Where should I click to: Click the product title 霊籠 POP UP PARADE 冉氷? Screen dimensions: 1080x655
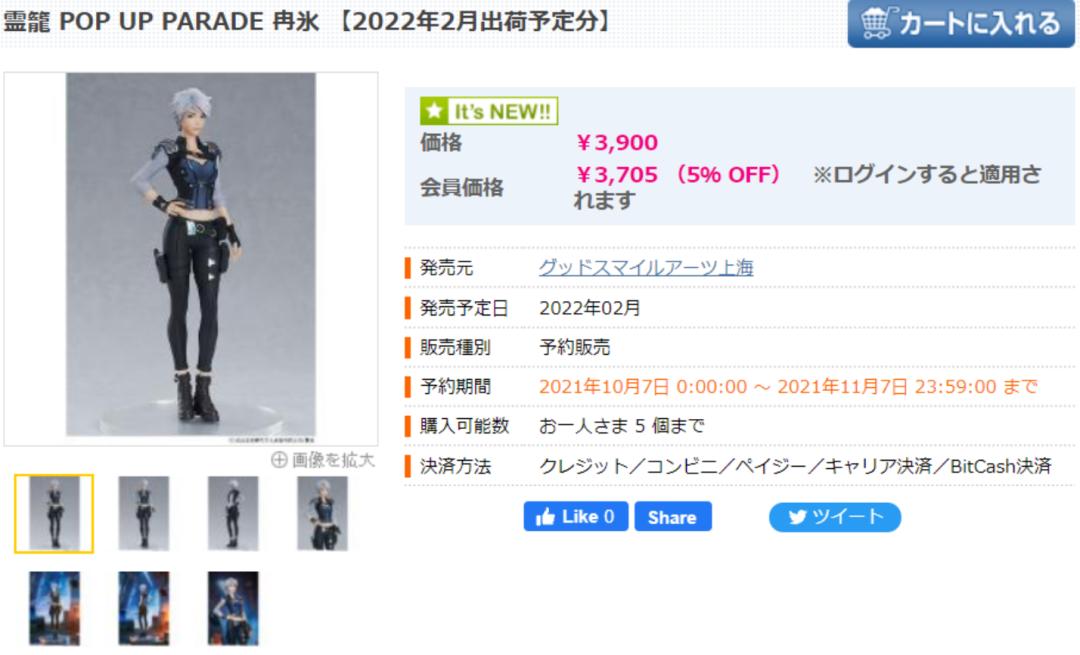[x=162, y=21]
